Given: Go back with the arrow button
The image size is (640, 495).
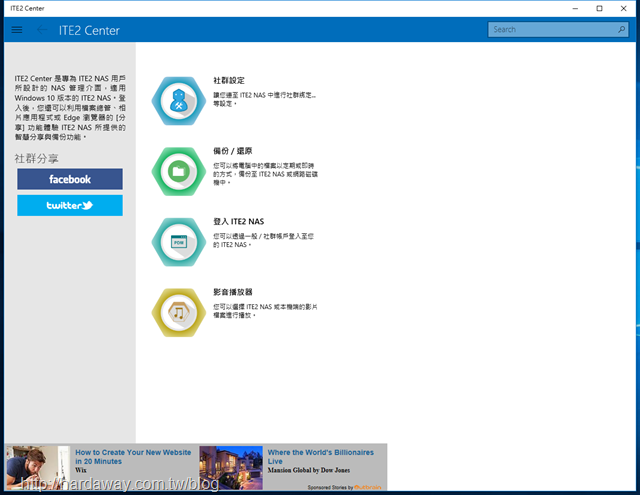Looking at the screenshot, I should point(42,30).
